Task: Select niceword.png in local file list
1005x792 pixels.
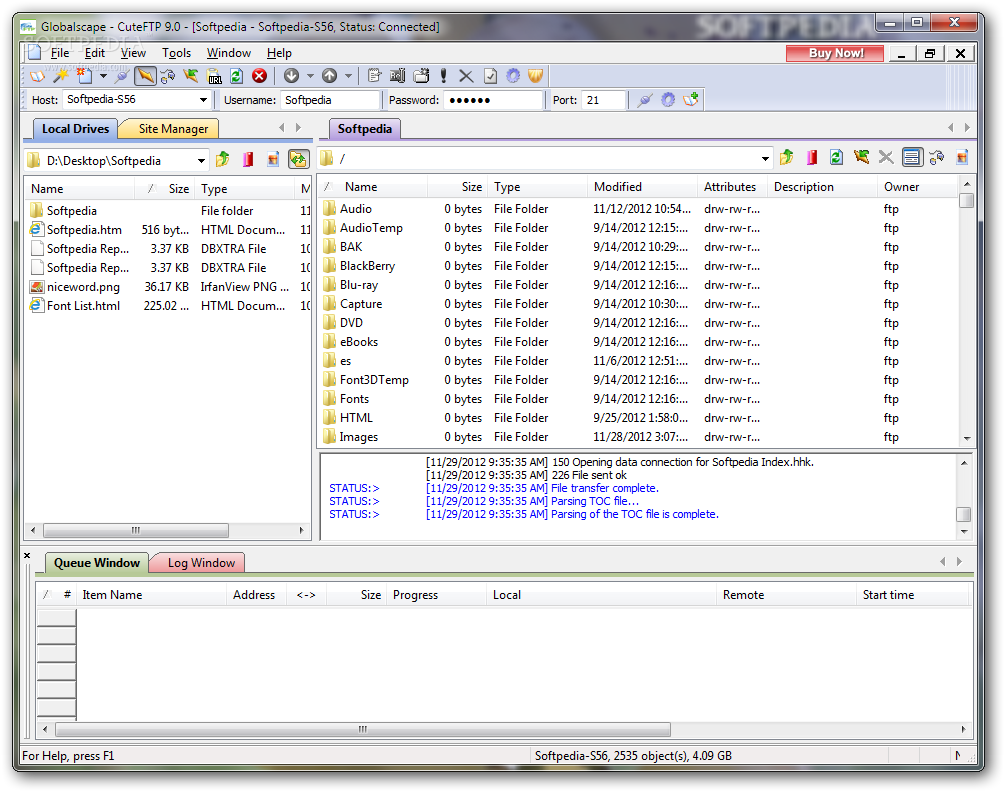Action: click(x=83, y=287)
